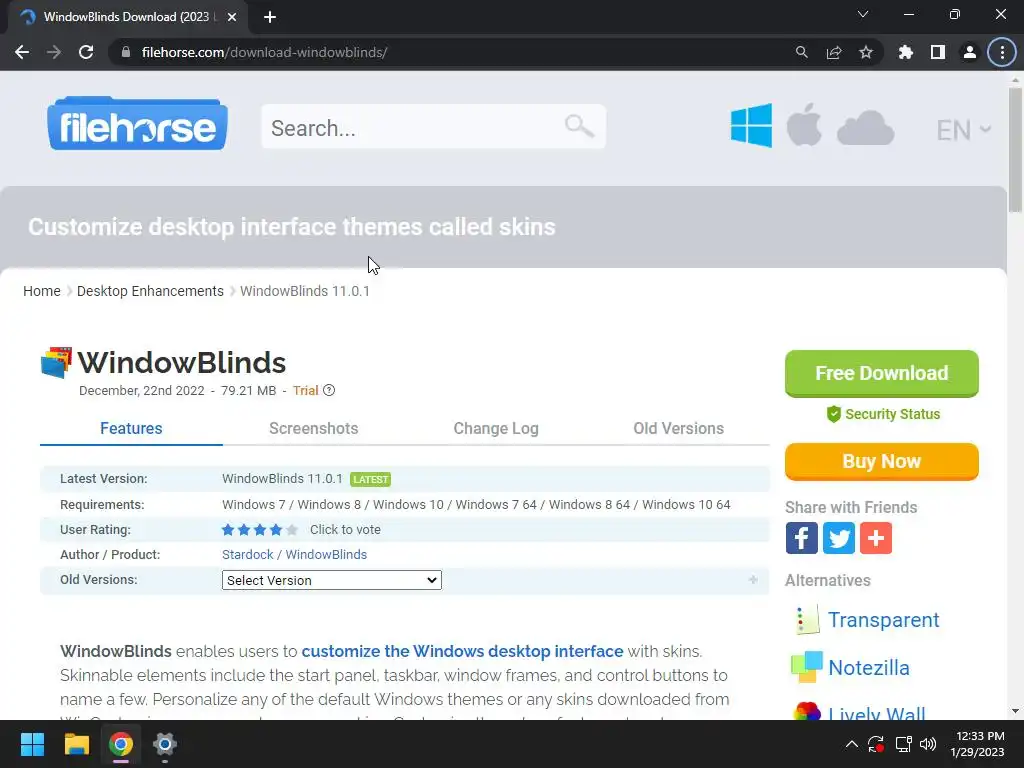The width and height of the screenshot is (1024, 768).
Task: Share on Facebook
Action: click(801, 538)
